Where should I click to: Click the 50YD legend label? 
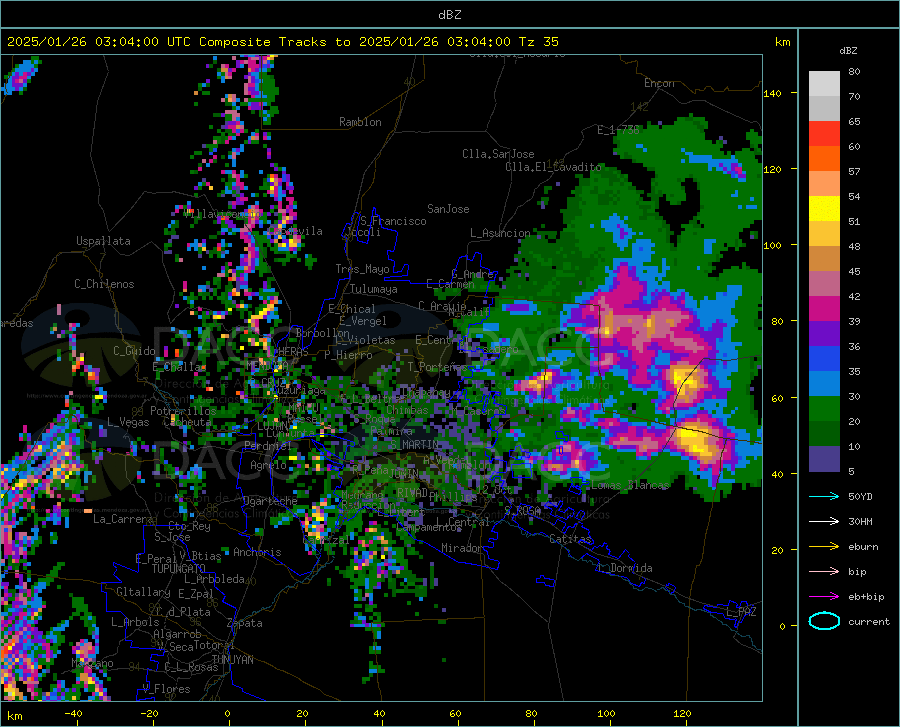(x=860, y=496)
